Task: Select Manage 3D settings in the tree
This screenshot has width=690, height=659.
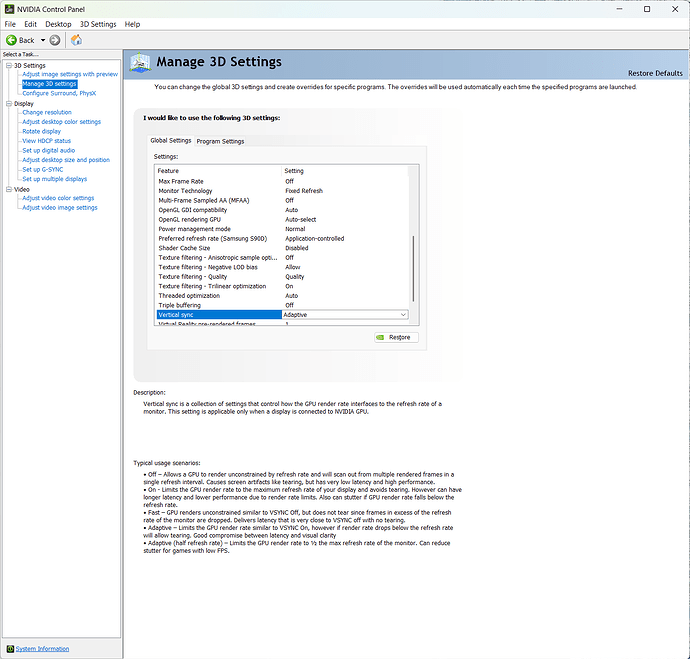Action: [x=49, y=84]
